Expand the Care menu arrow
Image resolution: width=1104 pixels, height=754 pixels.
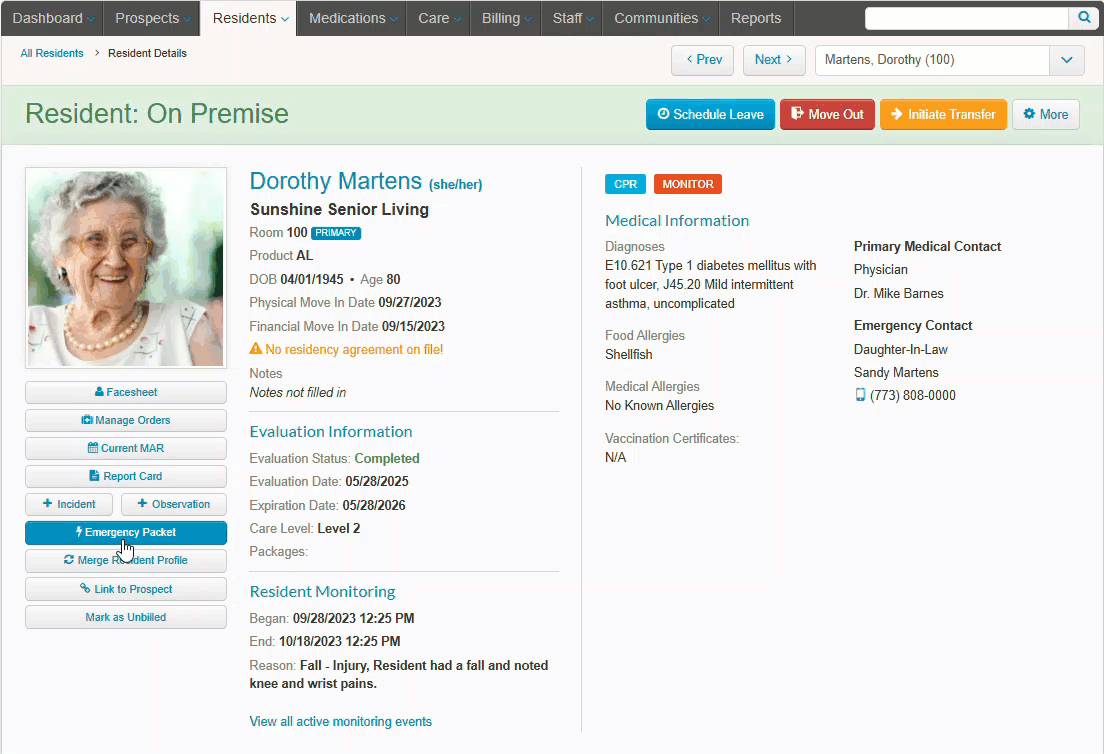(457, 20)
